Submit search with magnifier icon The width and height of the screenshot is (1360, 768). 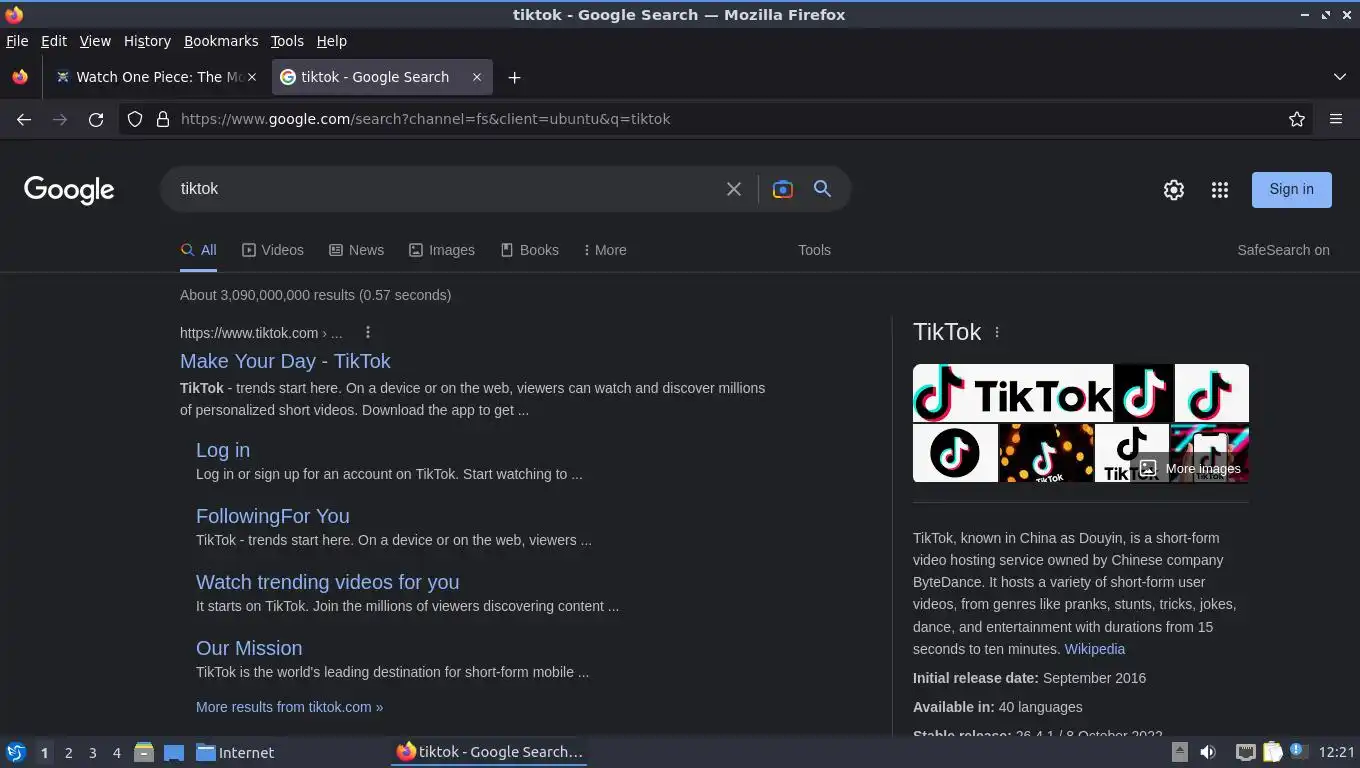click(822, 188)
